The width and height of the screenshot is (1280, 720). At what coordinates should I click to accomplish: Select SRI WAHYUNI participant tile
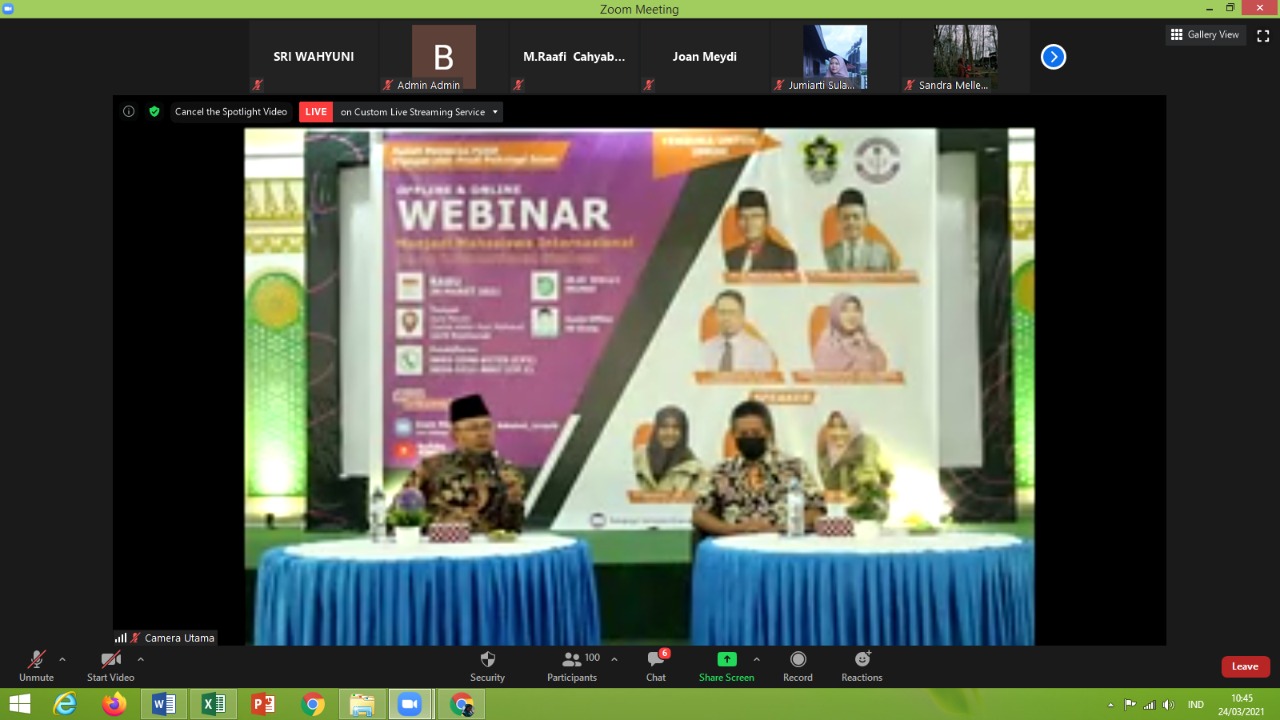pyautogui.click(x=314, y=58)
